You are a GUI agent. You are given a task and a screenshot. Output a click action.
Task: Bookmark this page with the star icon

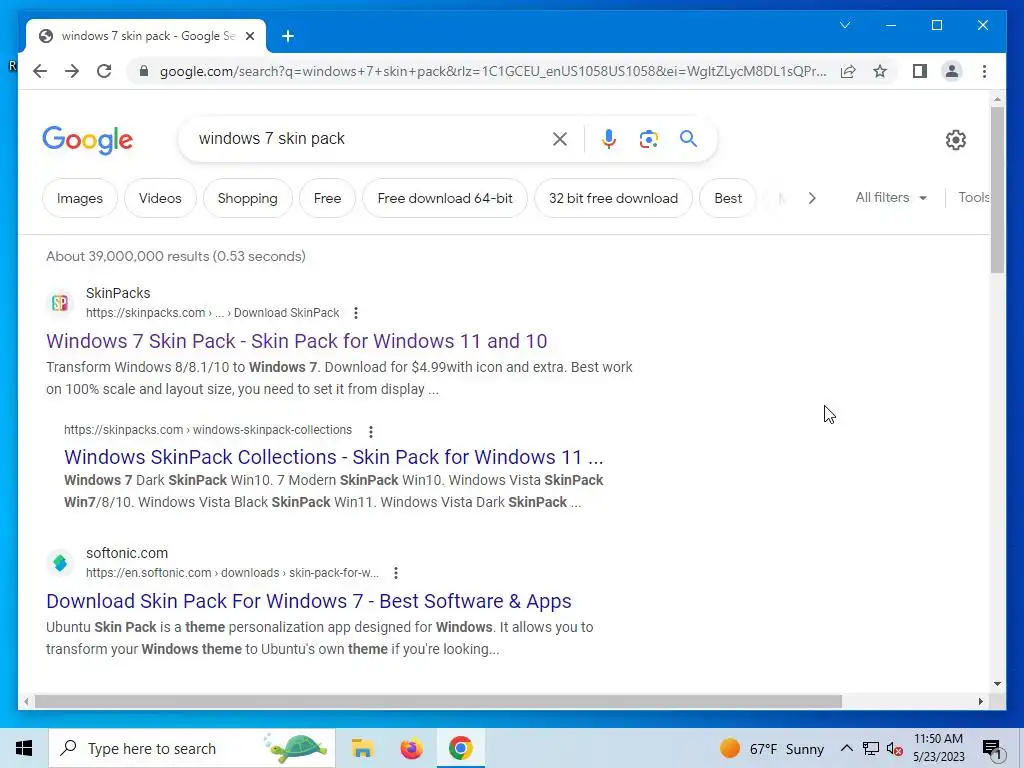(x=880, y=71)
